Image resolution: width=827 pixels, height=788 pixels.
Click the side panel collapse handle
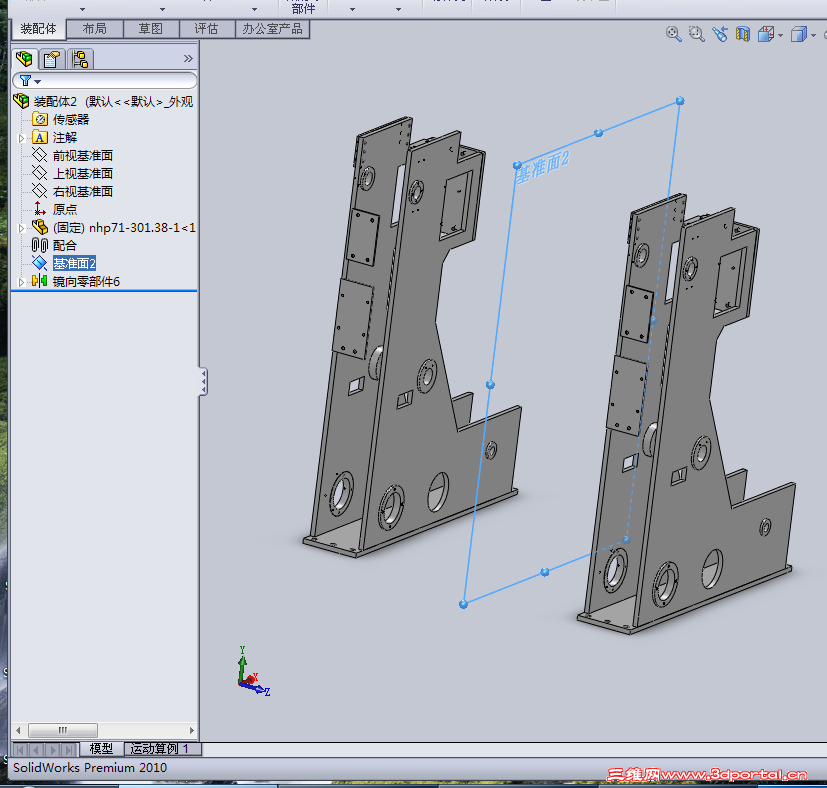coord(204,381)
